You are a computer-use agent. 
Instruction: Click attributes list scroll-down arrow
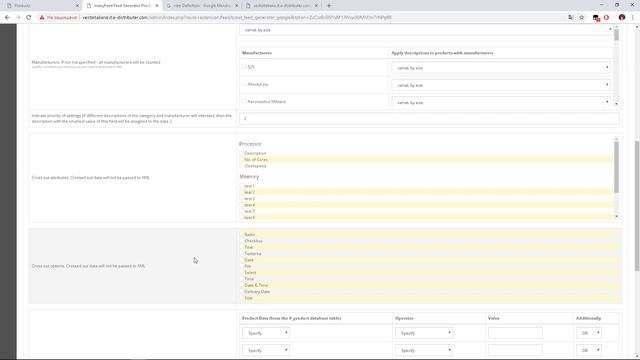[x=616, y=217]
